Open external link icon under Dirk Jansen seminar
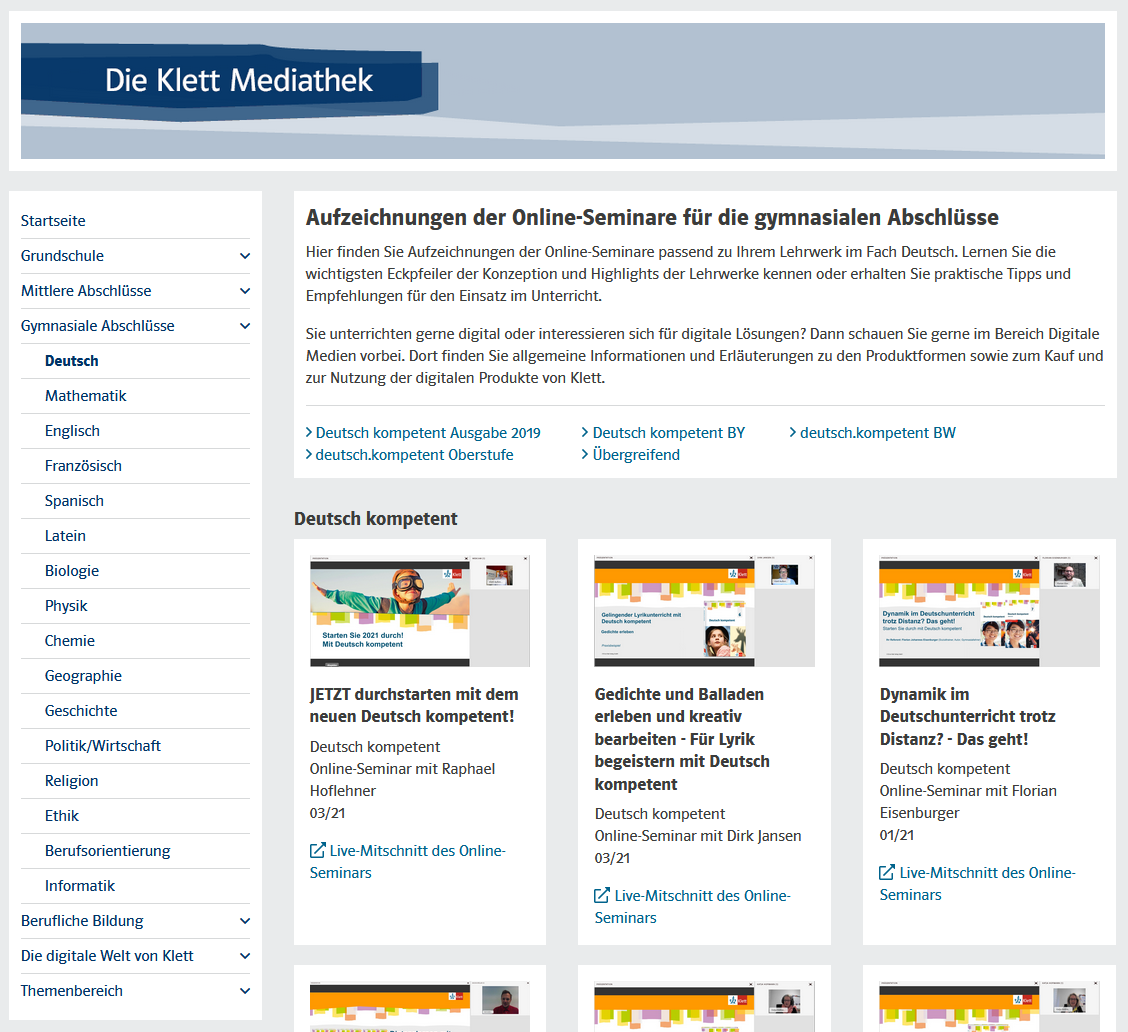 (601, 895)
